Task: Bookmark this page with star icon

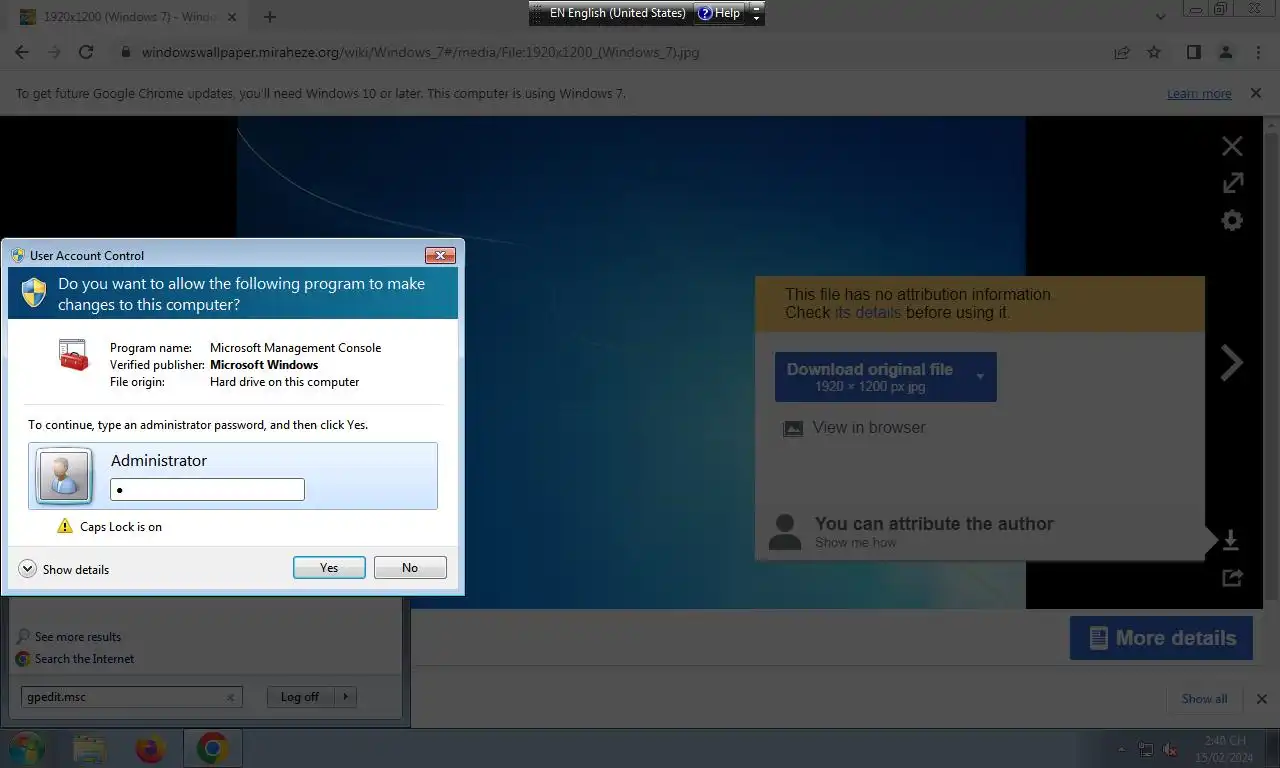Action: (x=1154, y=52)
